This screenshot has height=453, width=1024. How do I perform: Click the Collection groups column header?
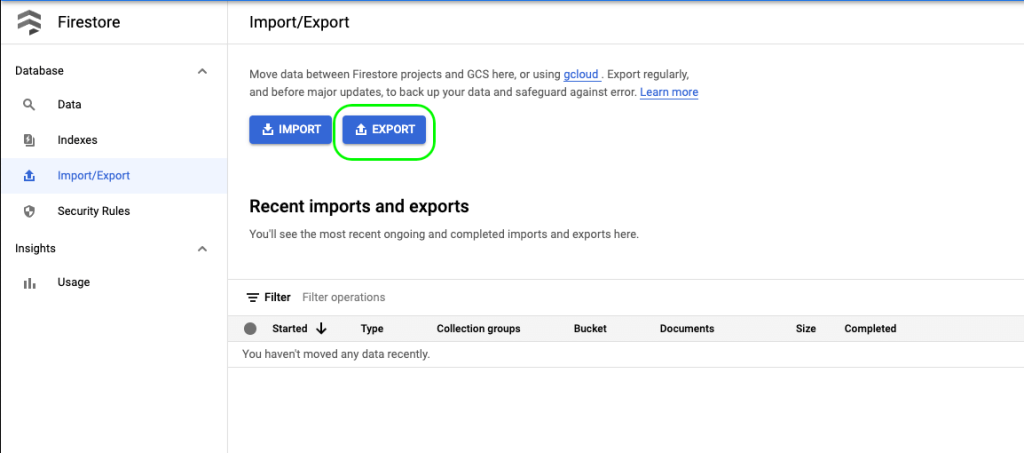pyautogui.click(x=478, y=328)
